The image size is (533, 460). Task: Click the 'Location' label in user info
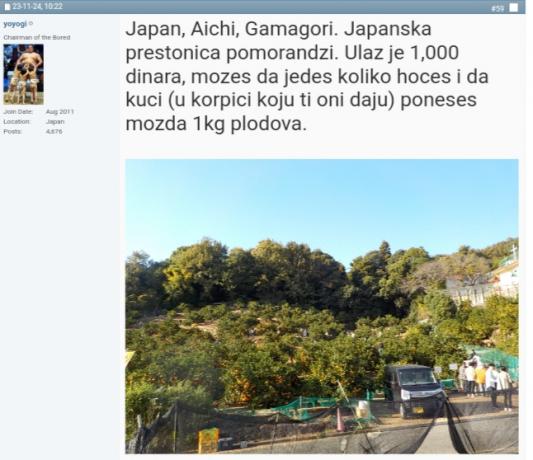[x=17, y=121]
